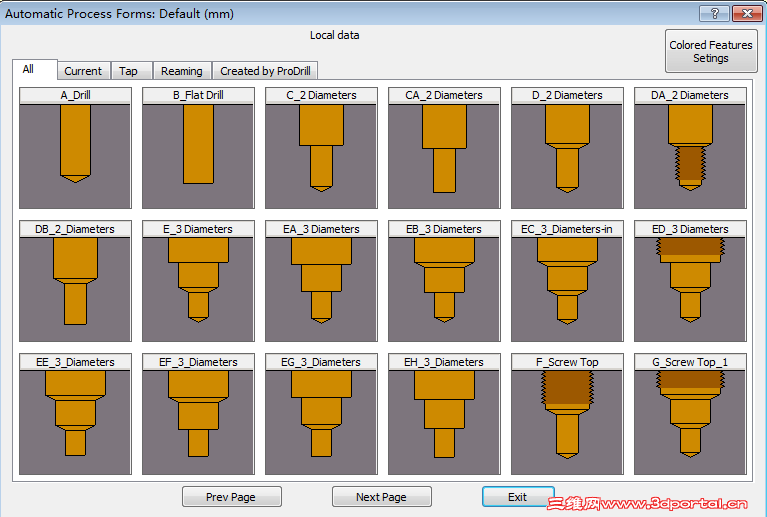The image size is (767, 517).
Task: Switch to the Tap tab
Action: point(132,71)
